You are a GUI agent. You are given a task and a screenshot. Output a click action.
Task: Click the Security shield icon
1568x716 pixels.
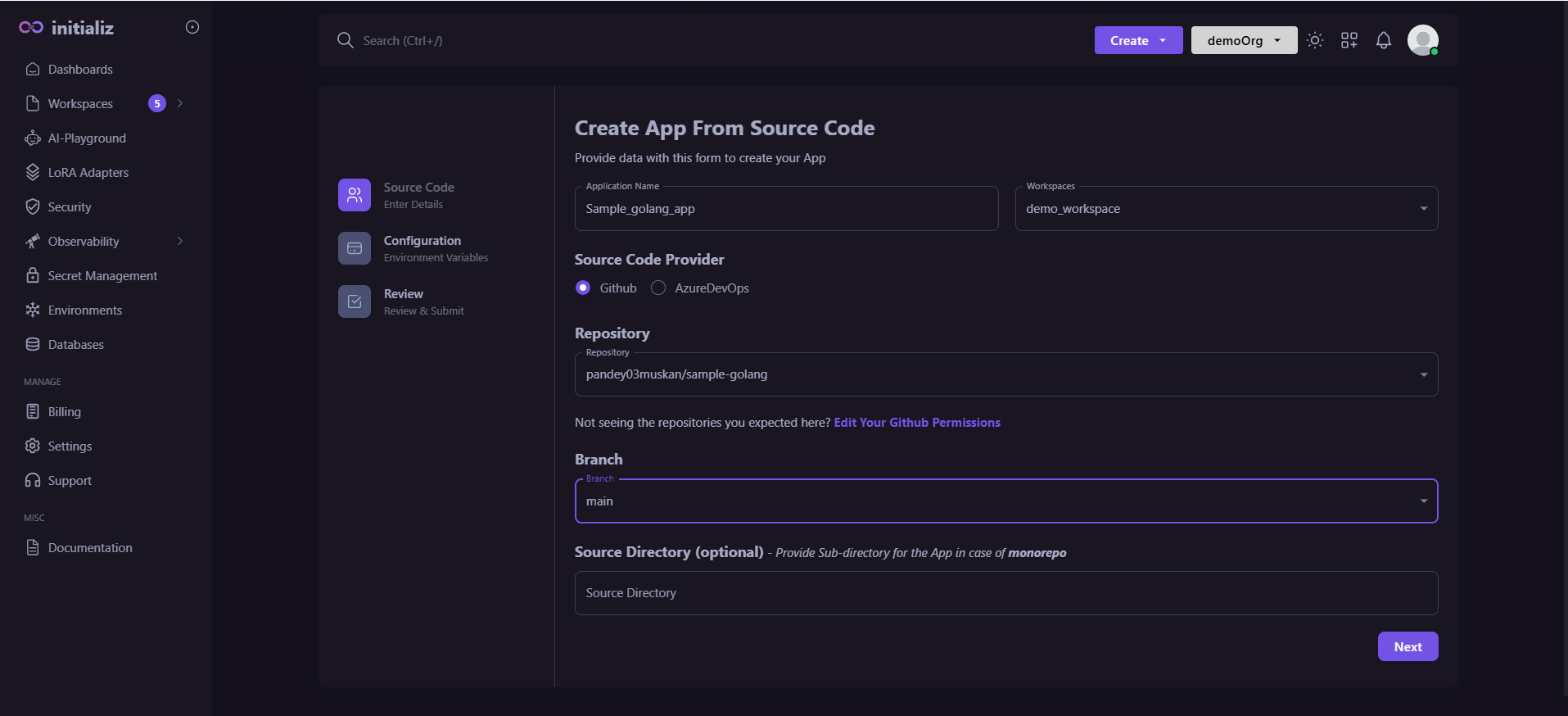[33, 206]
